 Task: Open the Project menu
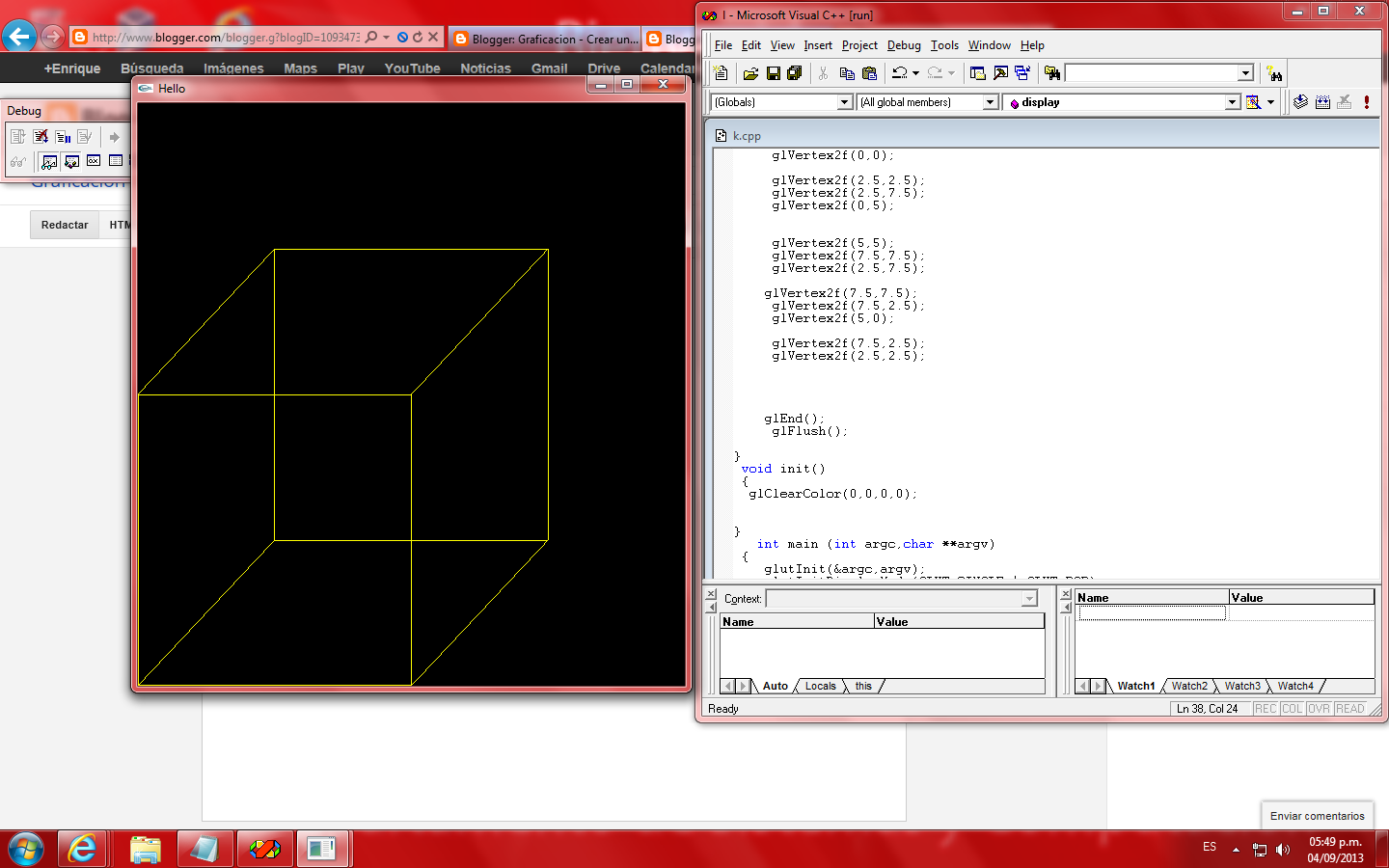coord(859,45)
